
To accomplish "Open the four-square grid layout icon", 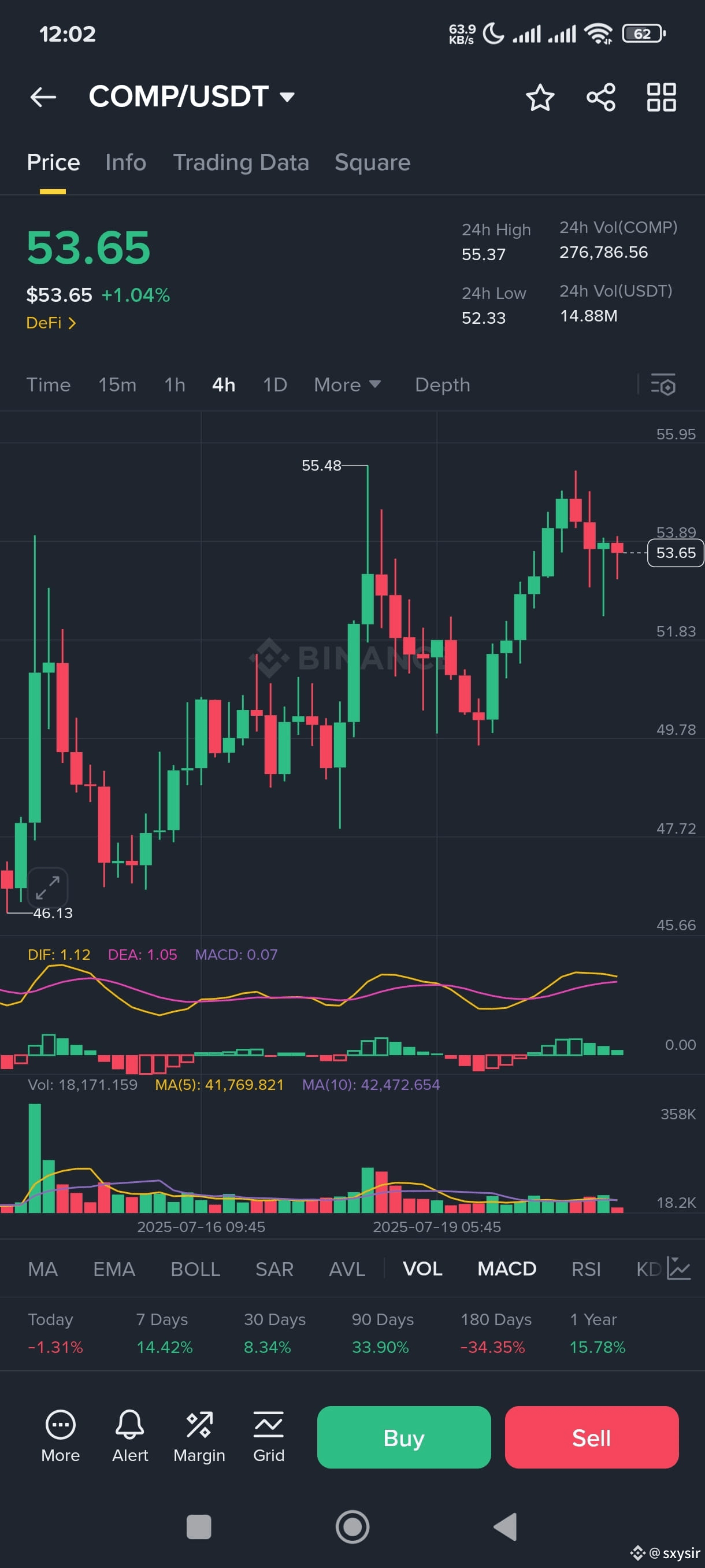I will (661, 97).
